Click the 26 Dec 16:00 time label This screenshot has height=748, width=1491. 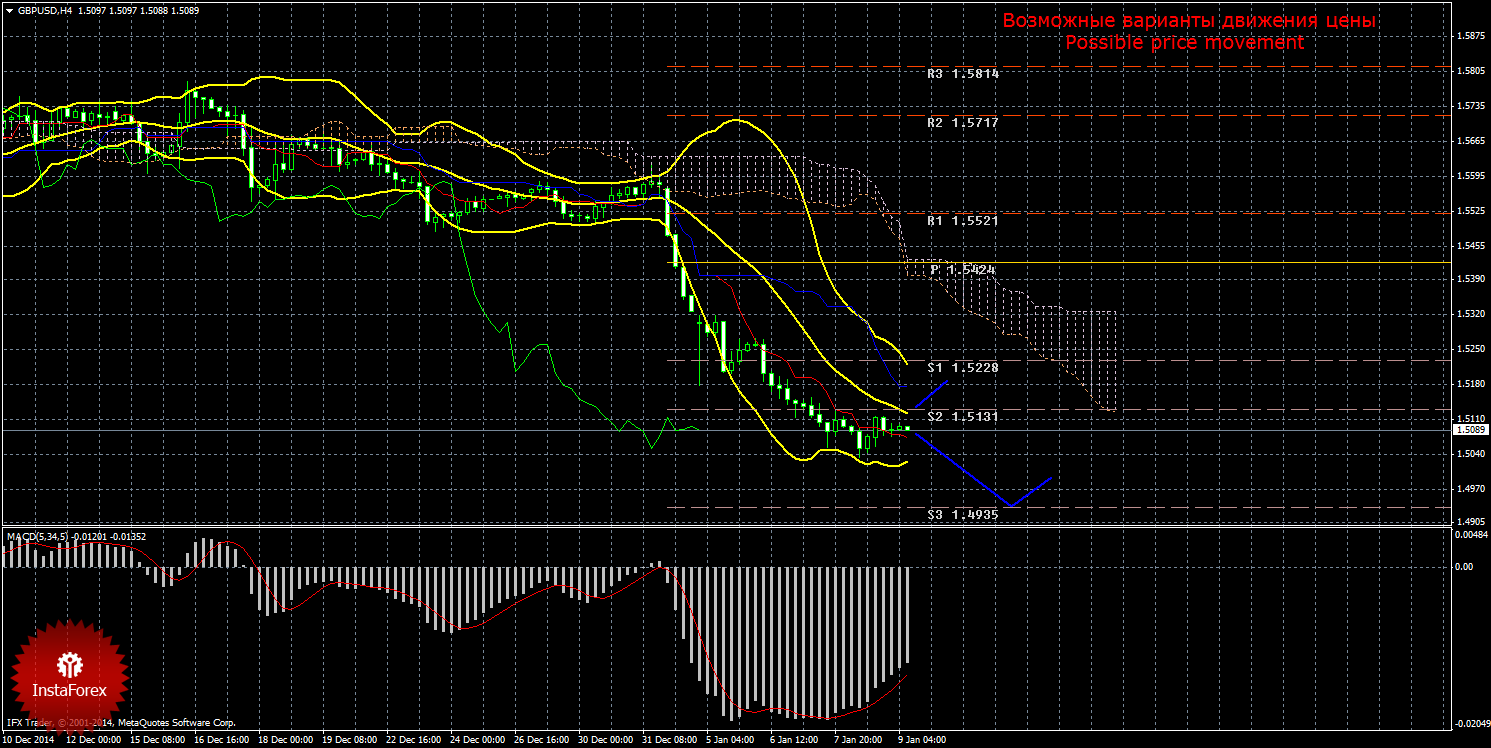541,741
